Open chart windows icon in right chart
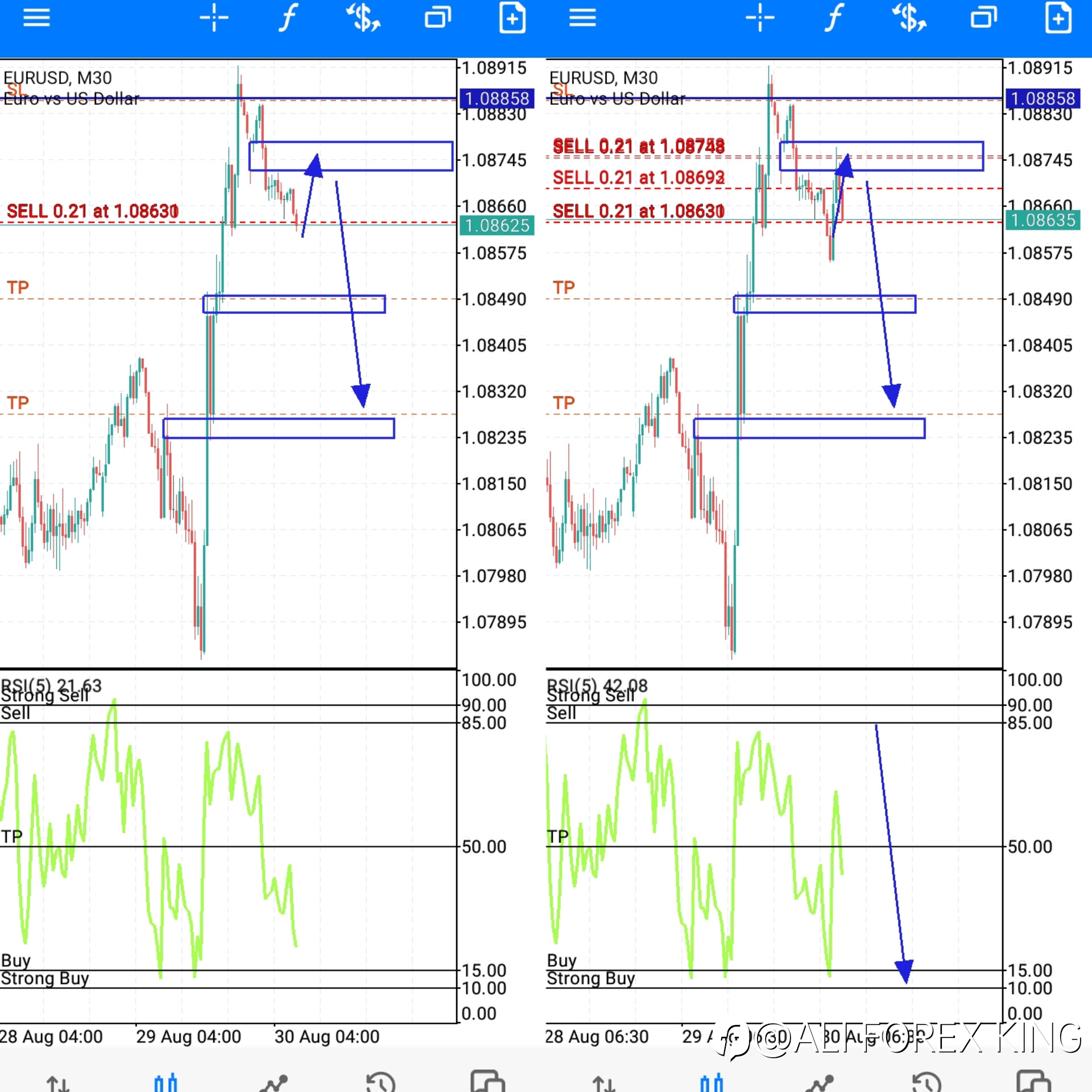This screenshot has width=1092, height=1092. pos(984,18)
